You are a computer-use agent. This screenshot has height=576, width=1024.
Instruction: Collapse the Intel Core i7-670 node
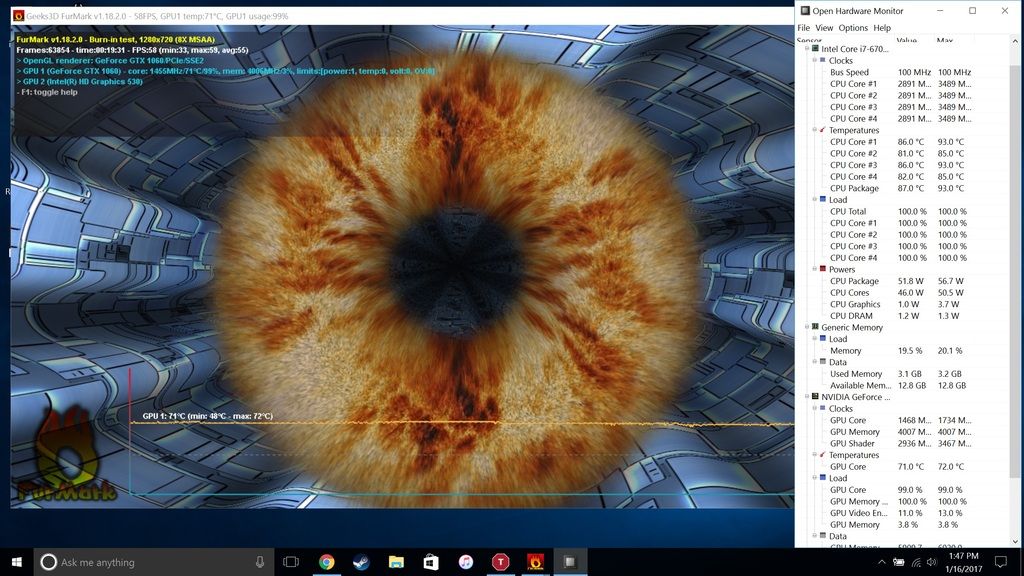click(807, 48)
